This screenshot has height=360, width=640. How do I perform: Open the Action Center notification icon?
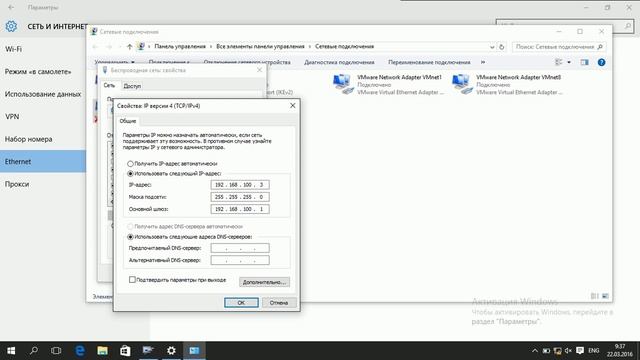click(x=580, y=351)
